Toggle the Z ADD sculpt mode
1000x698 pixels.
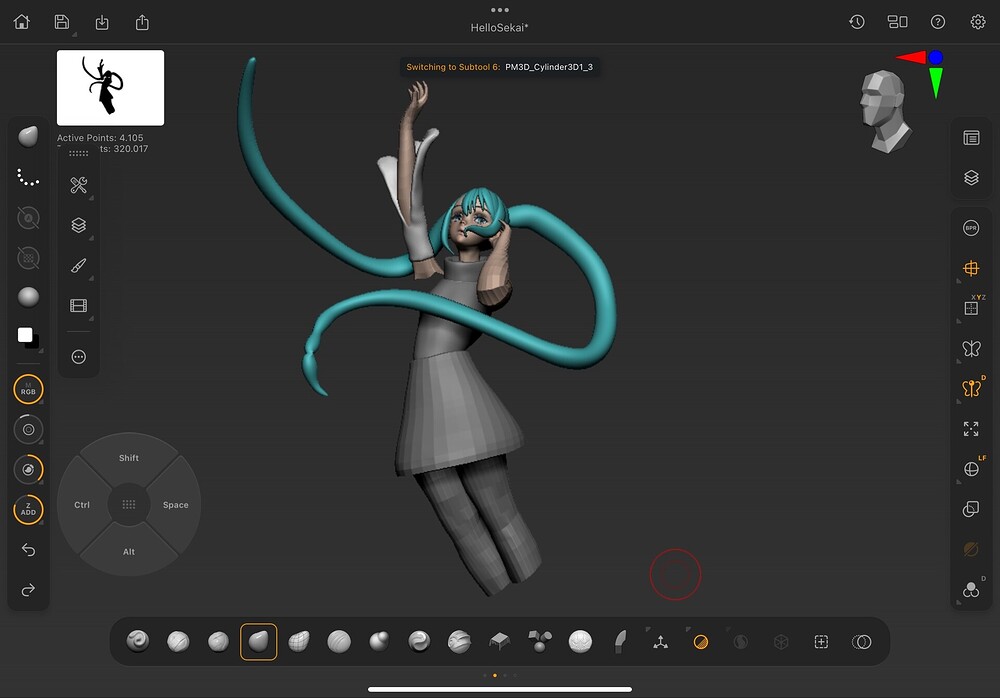(28, 510)
